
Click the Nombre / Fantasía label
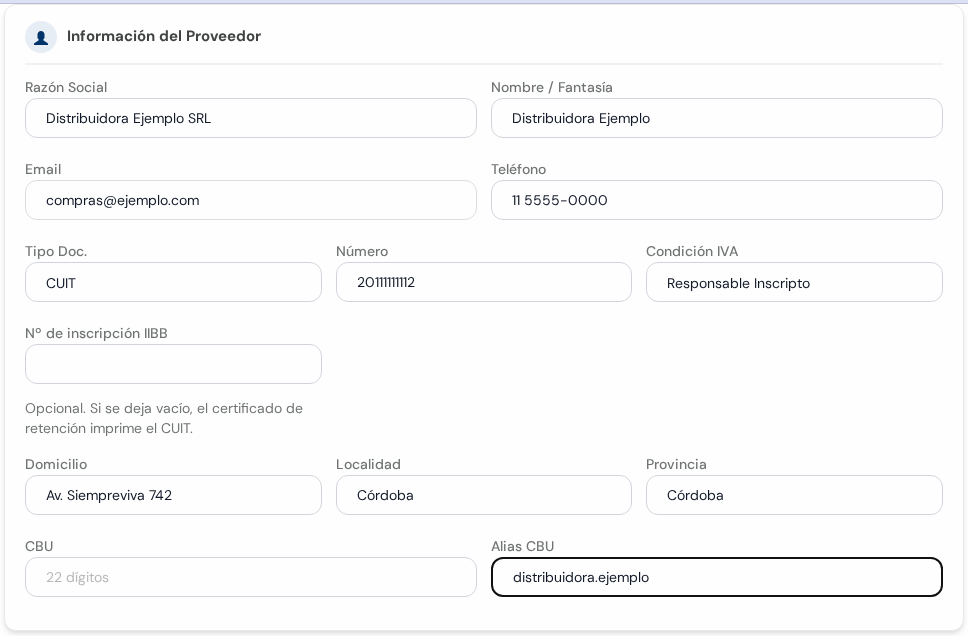[x=552, y=87]
